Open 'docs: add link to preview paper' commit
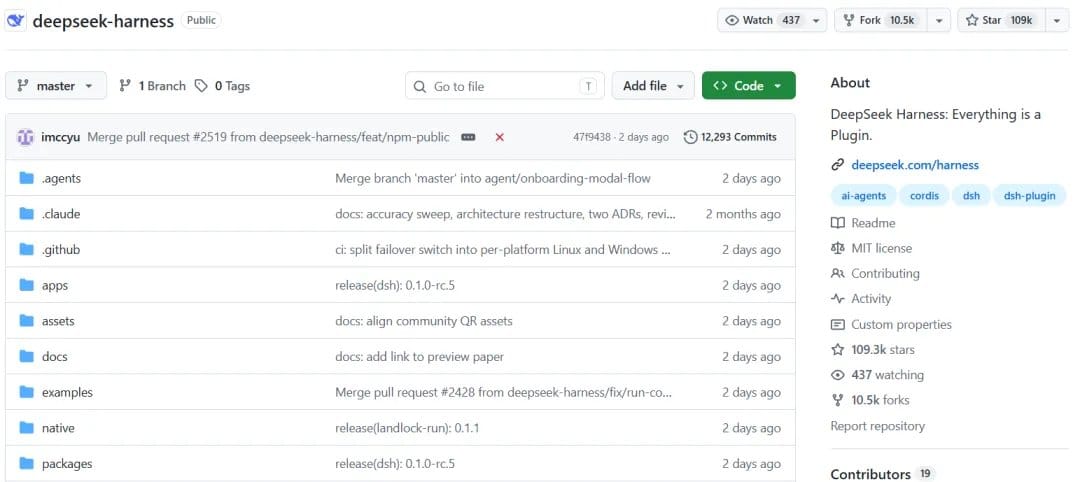1080x482 pixels. (419, 357)
